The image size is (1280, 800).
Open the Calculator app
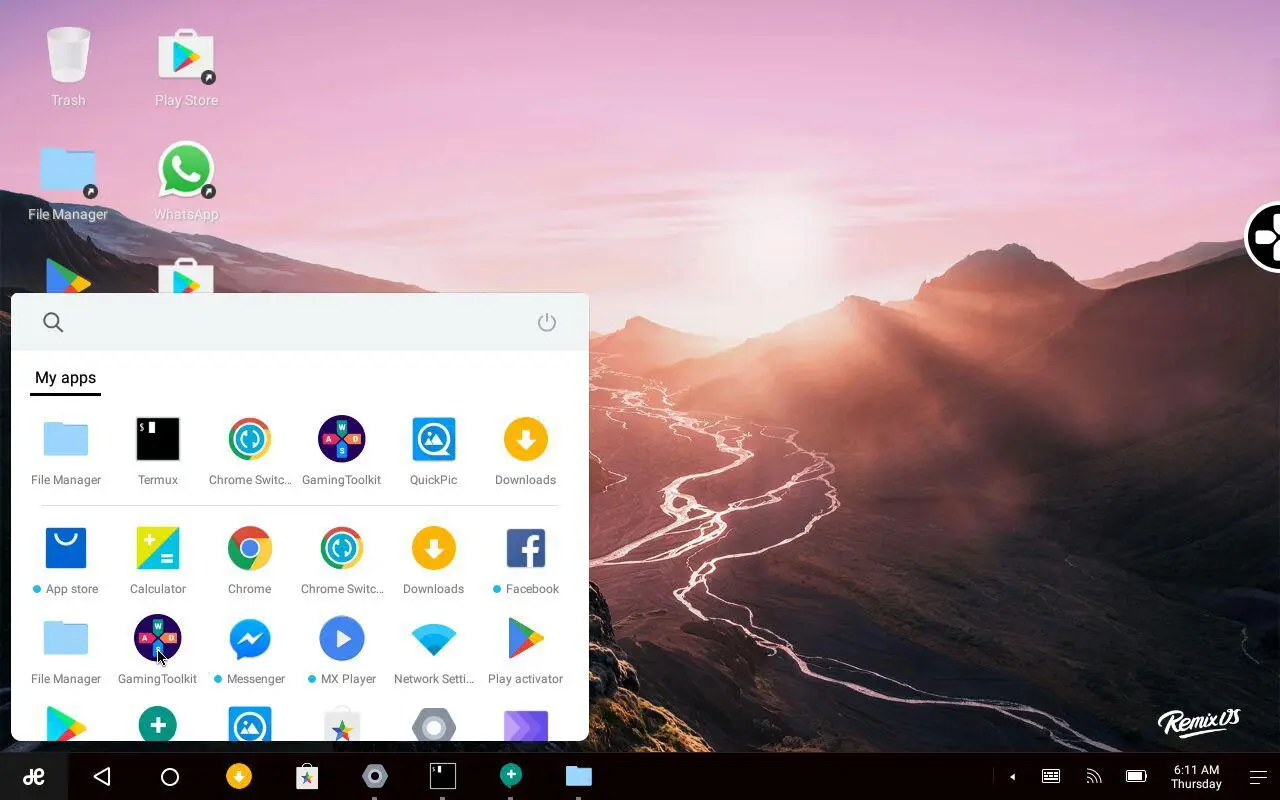[x=157, y=548]
